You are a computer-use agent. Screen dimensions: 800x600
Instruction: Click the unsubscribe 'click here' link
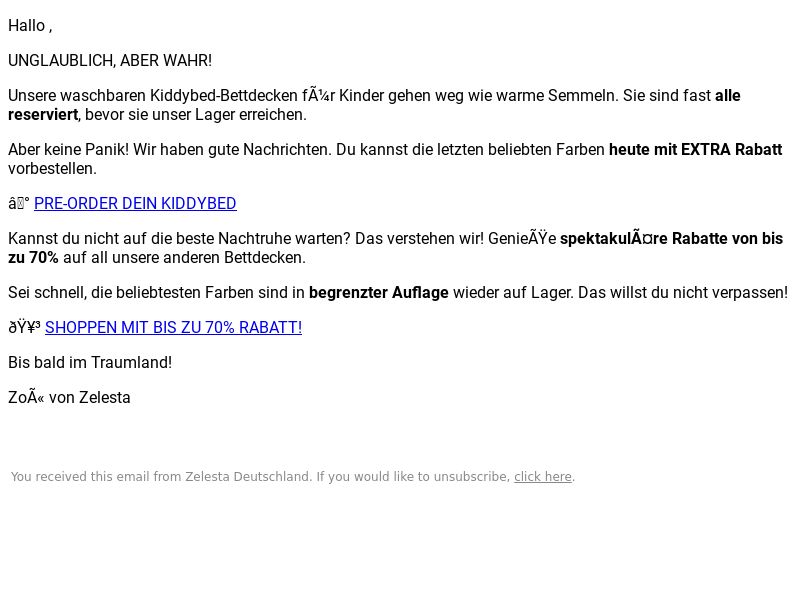click(543, 477)
